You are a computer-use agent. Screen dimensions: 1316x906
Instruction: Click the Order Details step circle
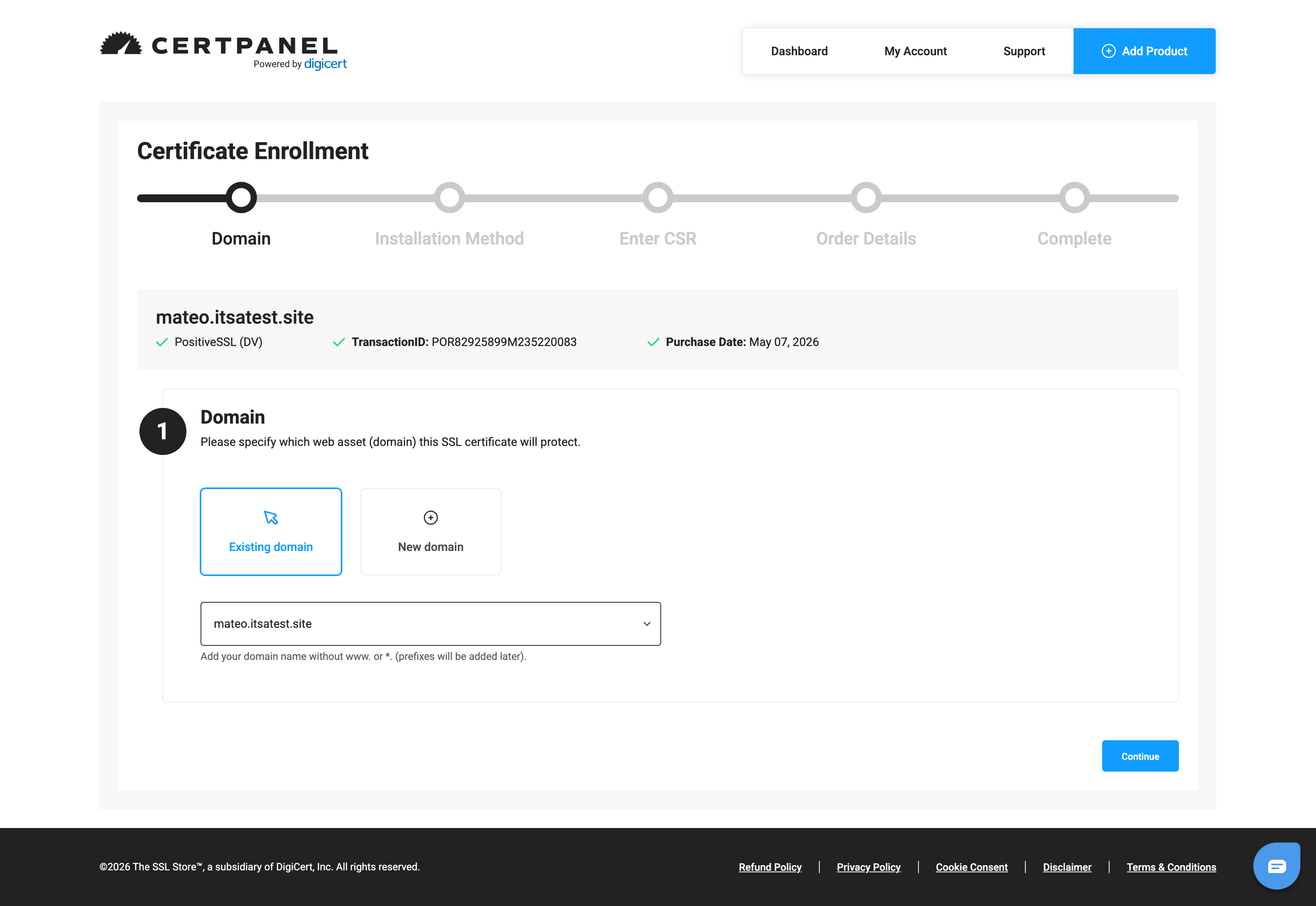pos(866,198)
